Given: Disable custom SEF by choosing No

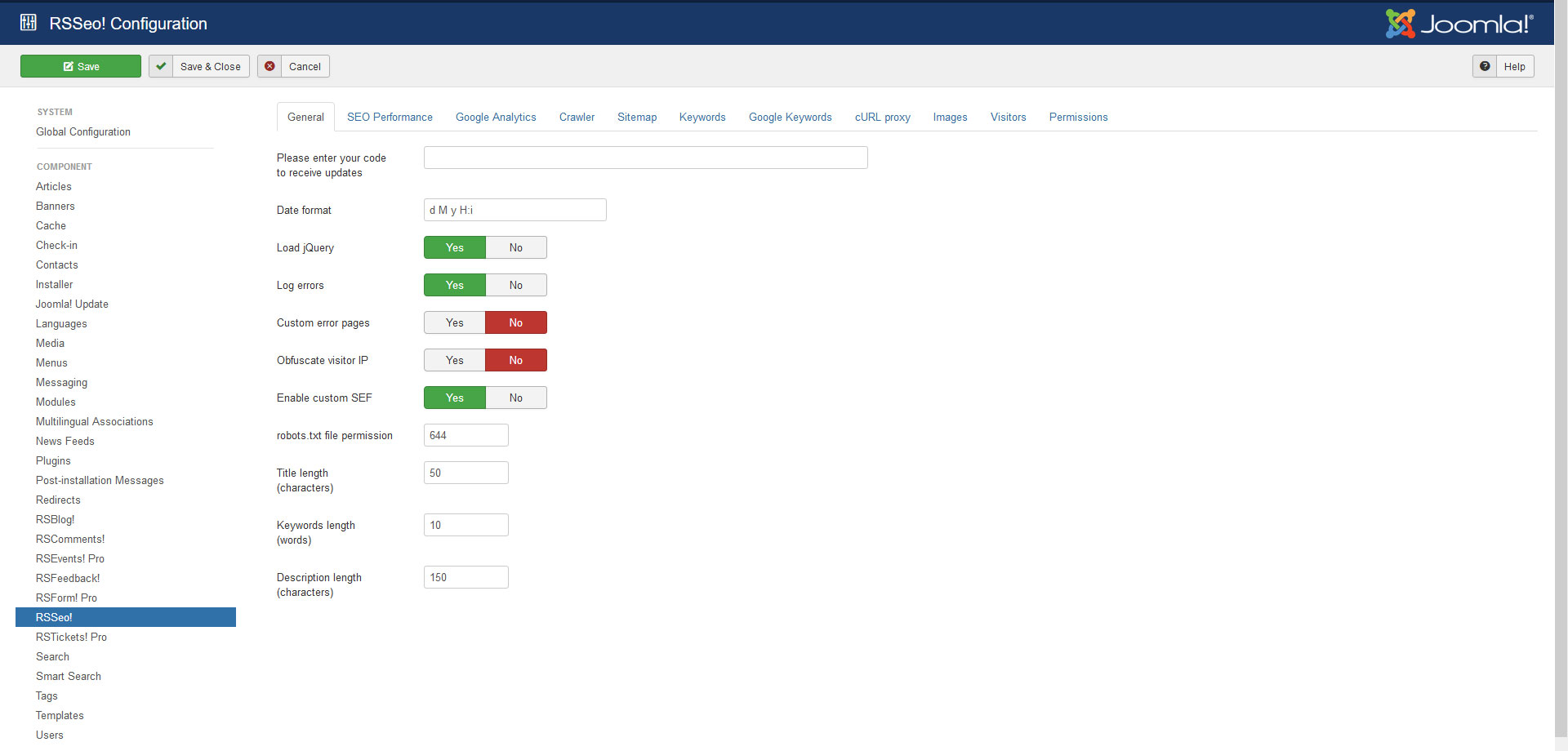Looking at the screenshot, I should (x=516, y=398).
